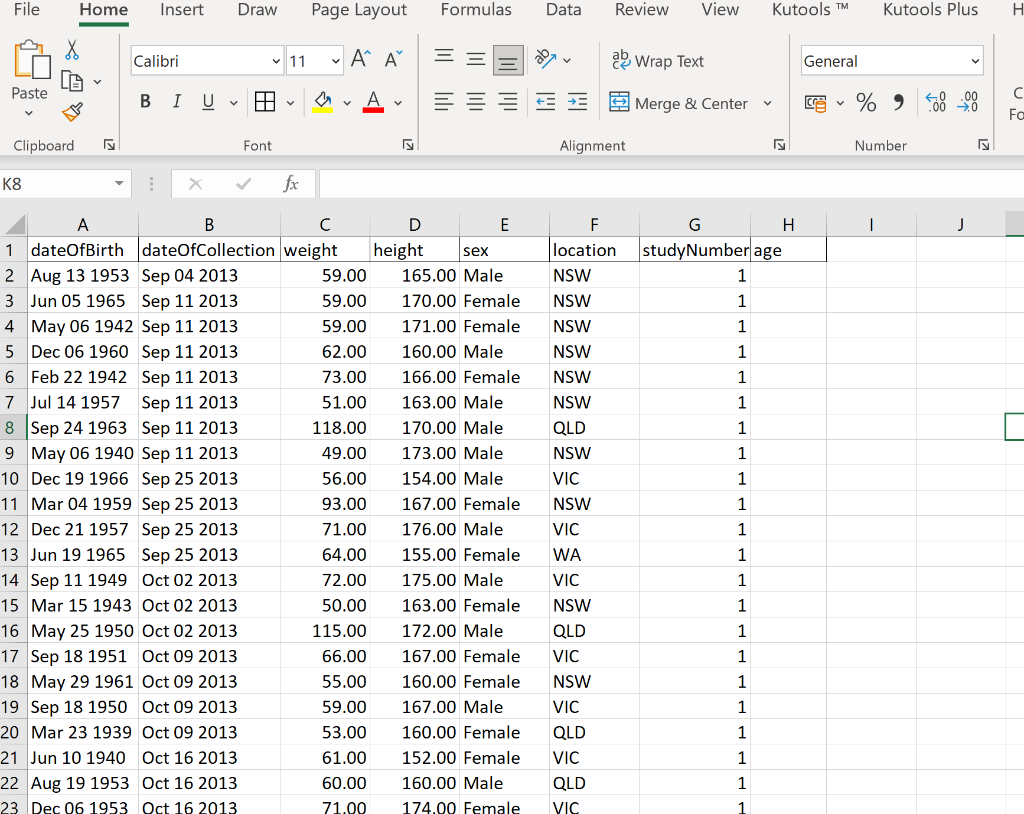The image size is (1024, 814).
Task: Expand font color palette arrow
Action: (398, 103)
